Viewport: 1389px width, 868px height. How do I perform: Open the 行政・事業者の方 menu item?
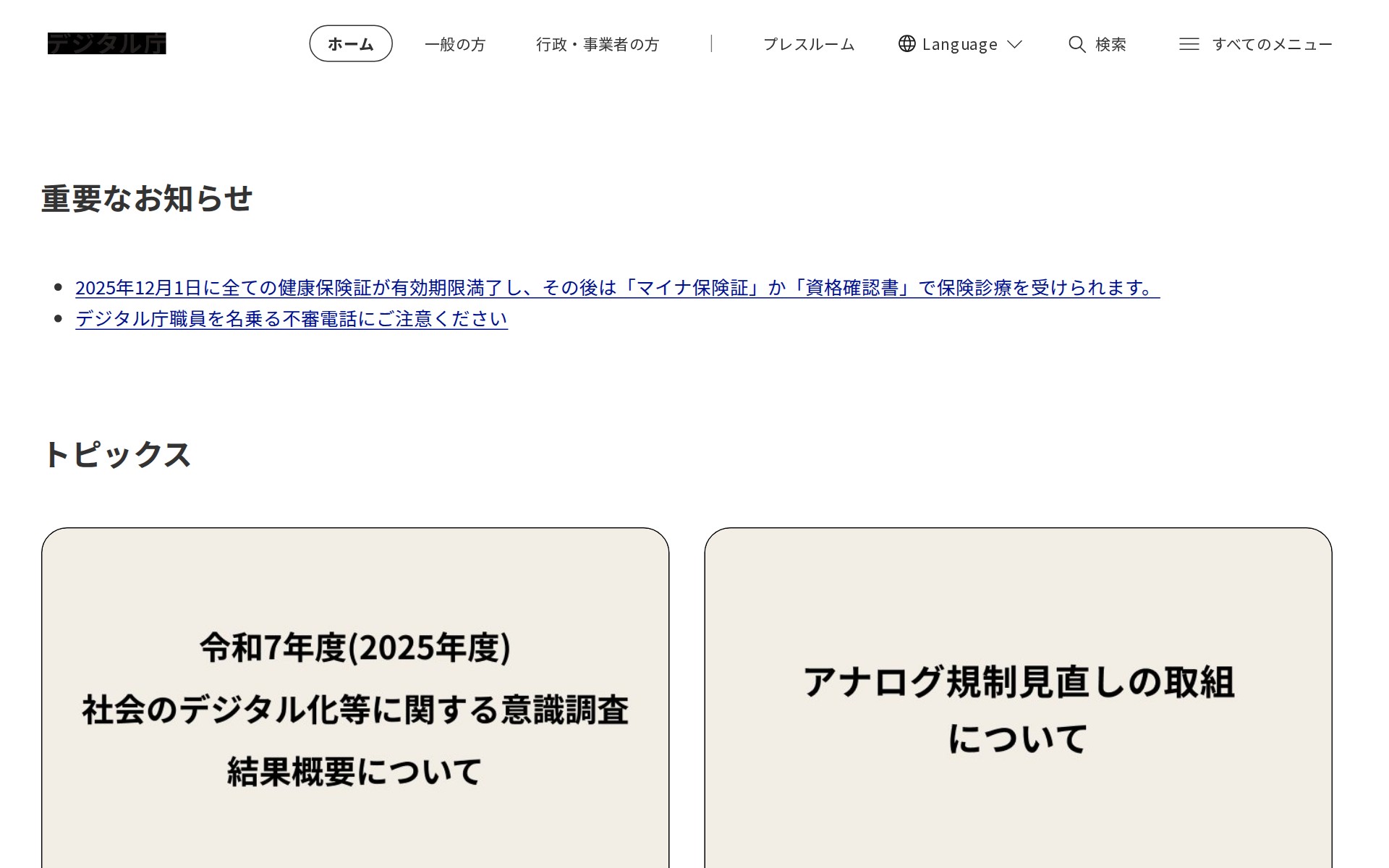(598, 44)
